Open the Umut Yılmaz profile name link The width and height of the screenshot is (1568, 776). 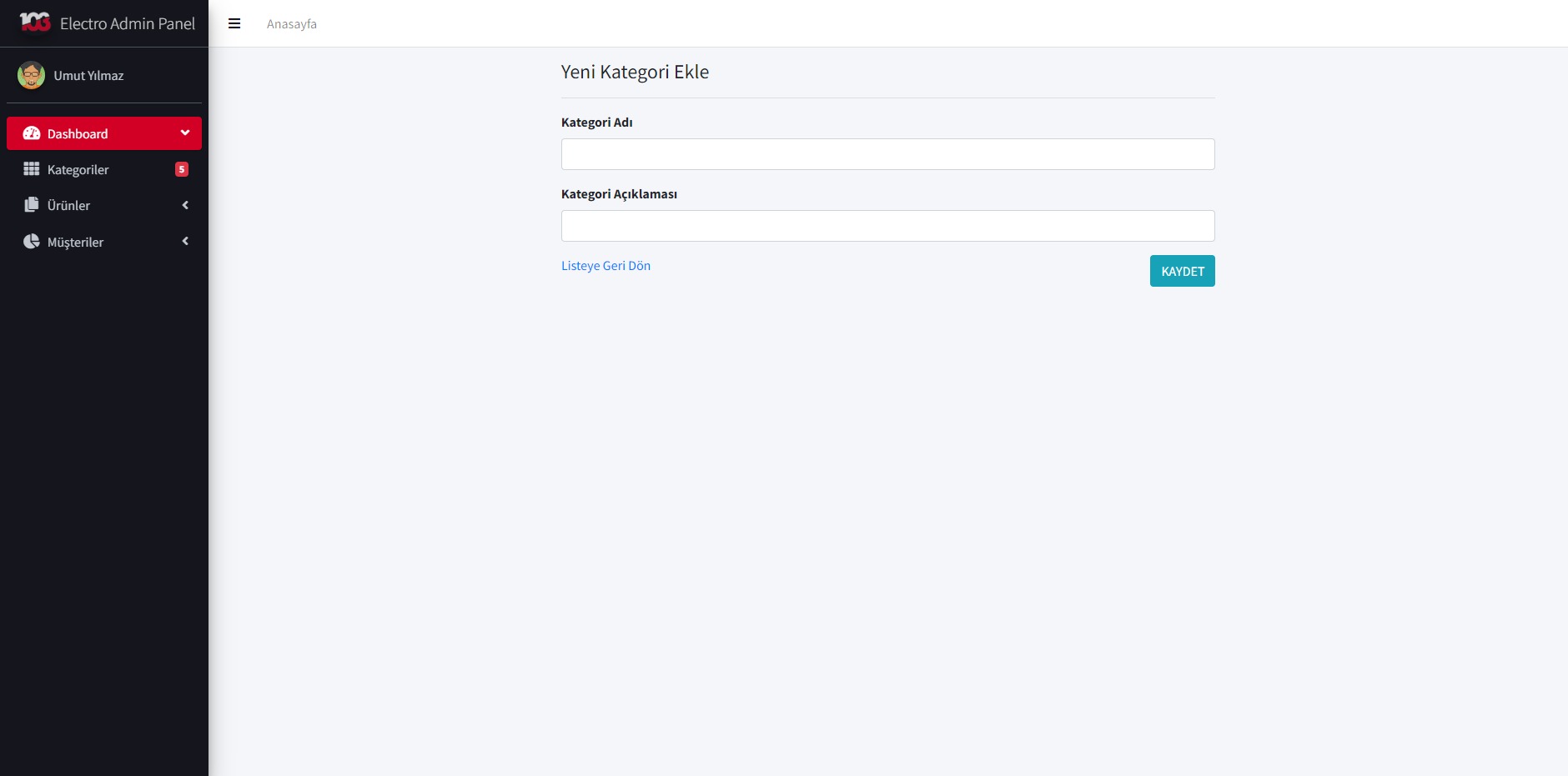[88, 76]
